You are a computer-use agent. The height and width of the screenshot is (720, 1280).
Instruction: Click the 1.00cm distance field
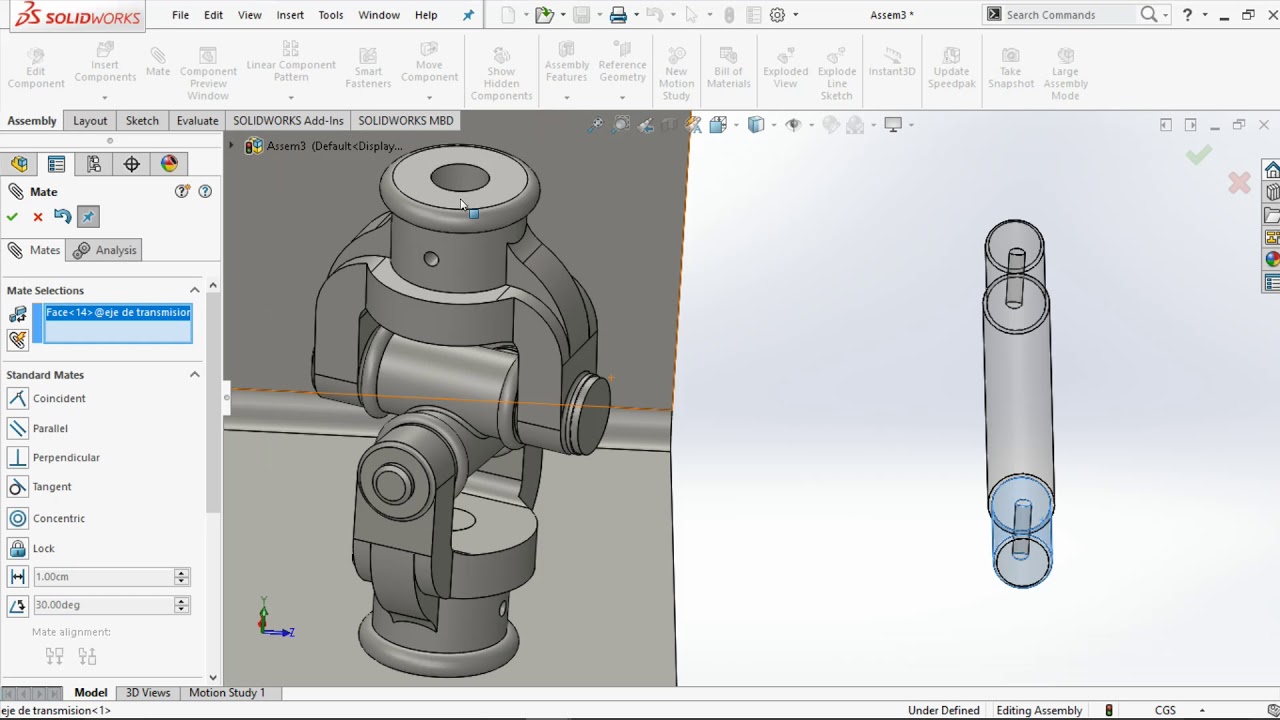click(x=103, y=577)
